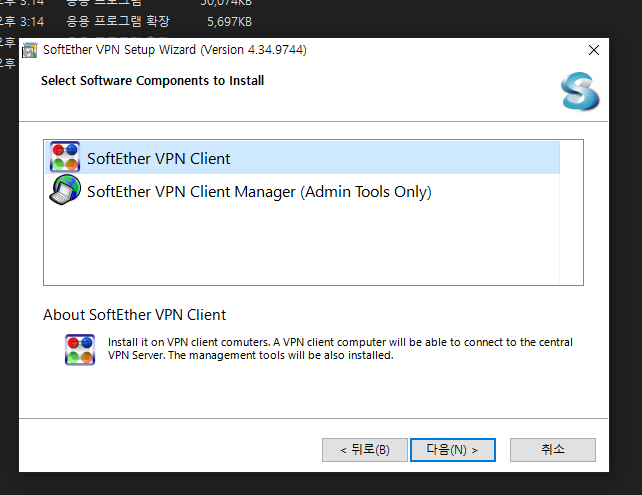Click the VPN Client Manager laptop globe icon
This screenshot has width=642, height=495.
coord(65,190)
